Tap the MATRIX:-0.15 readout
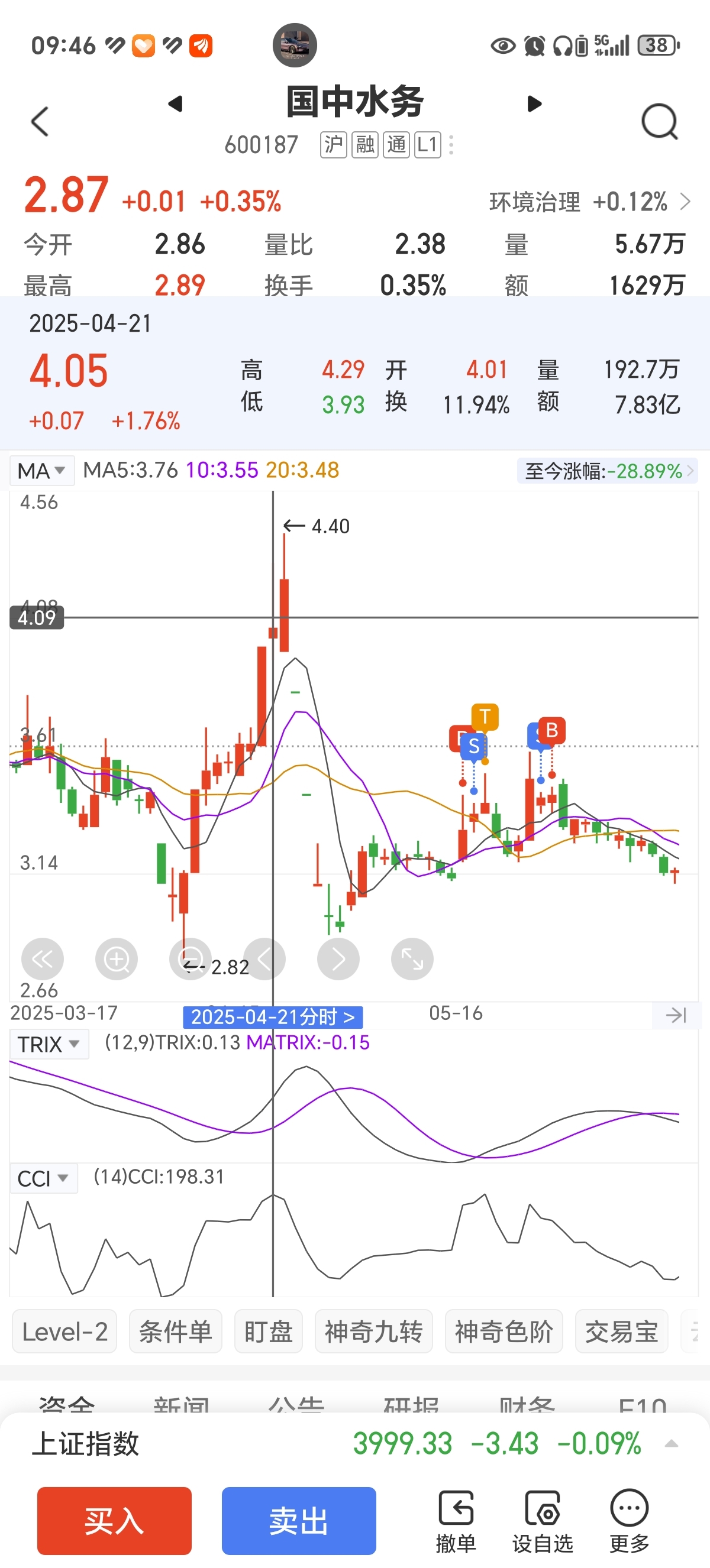 308,1043
